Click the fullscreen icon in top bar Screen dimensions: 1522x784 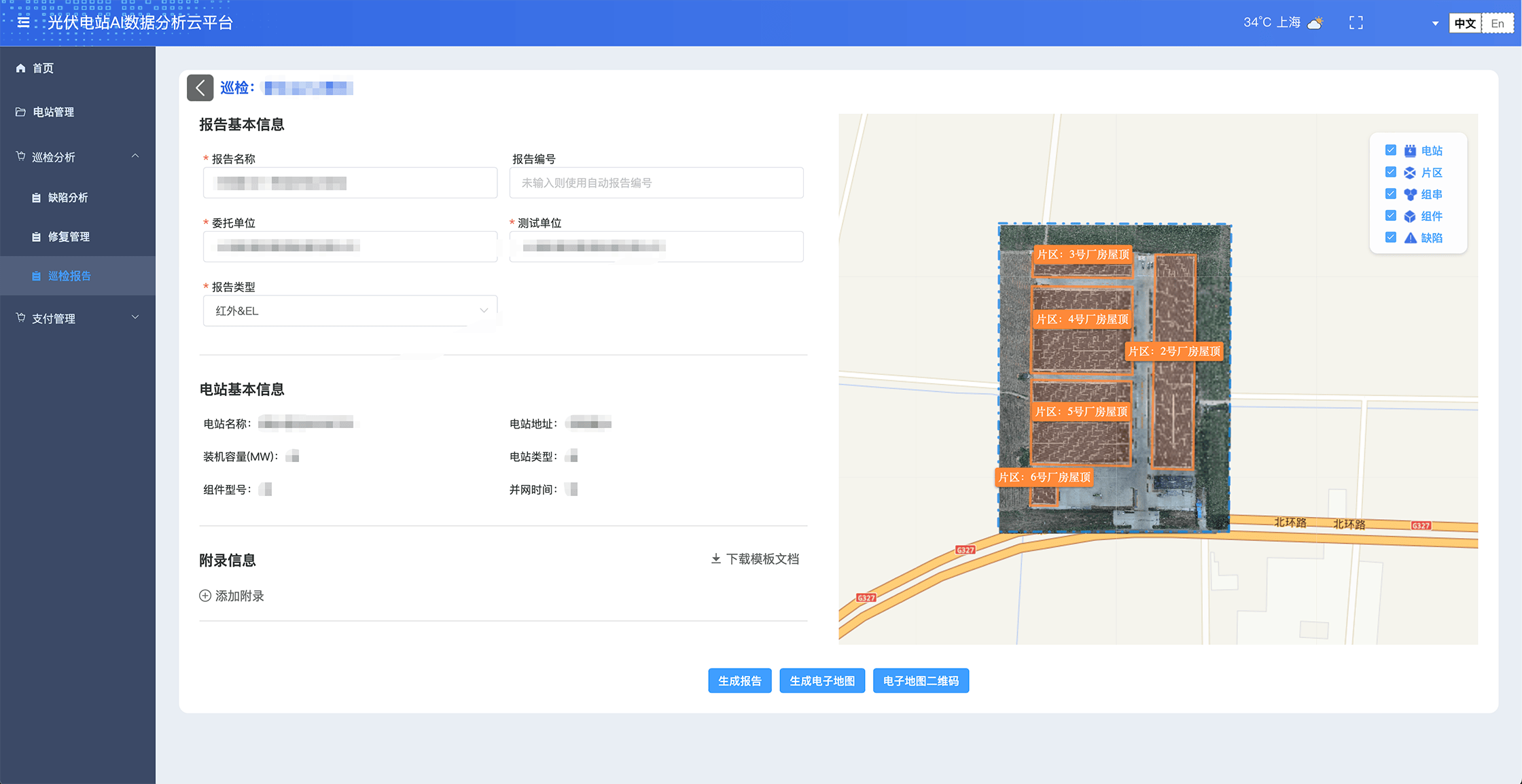(x=1356, y=23)
